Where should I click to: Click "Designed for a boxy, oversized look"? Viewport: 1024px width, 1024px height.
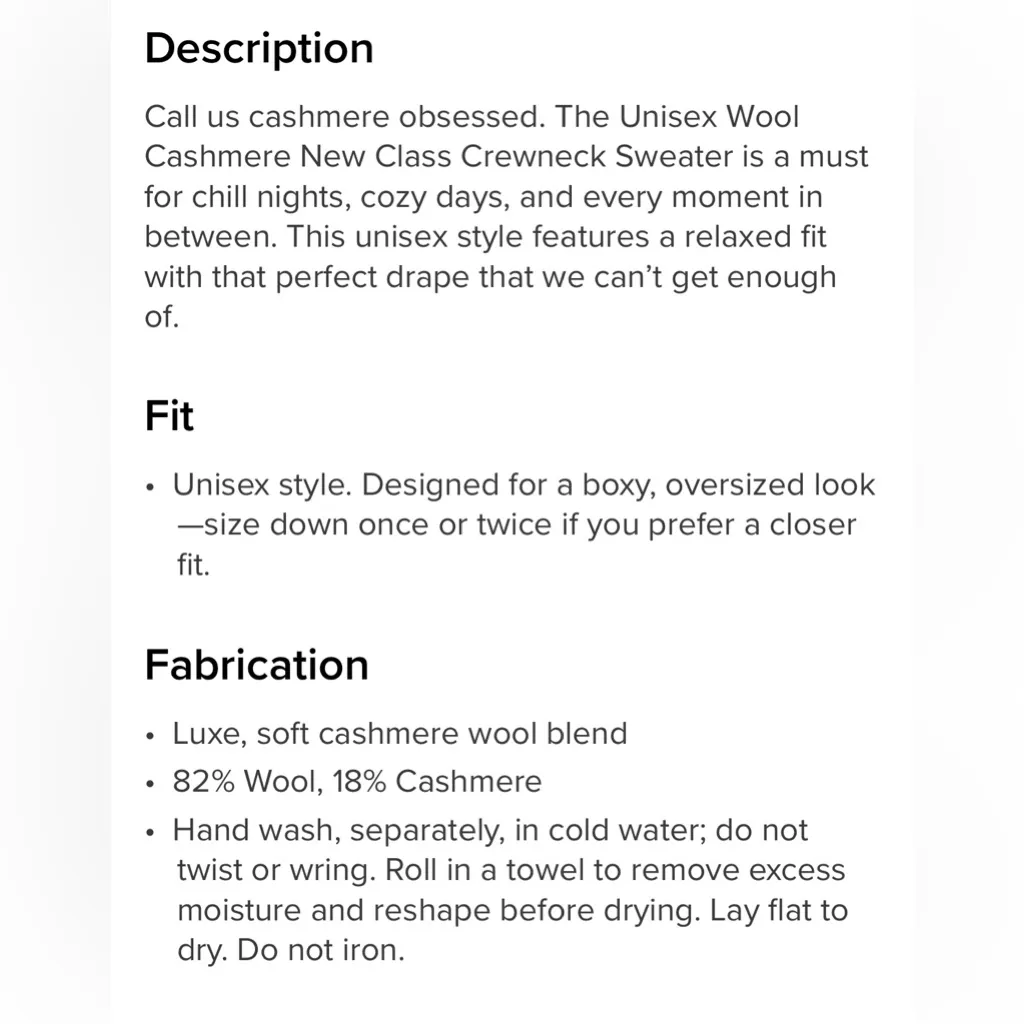[x=618, y=486]
